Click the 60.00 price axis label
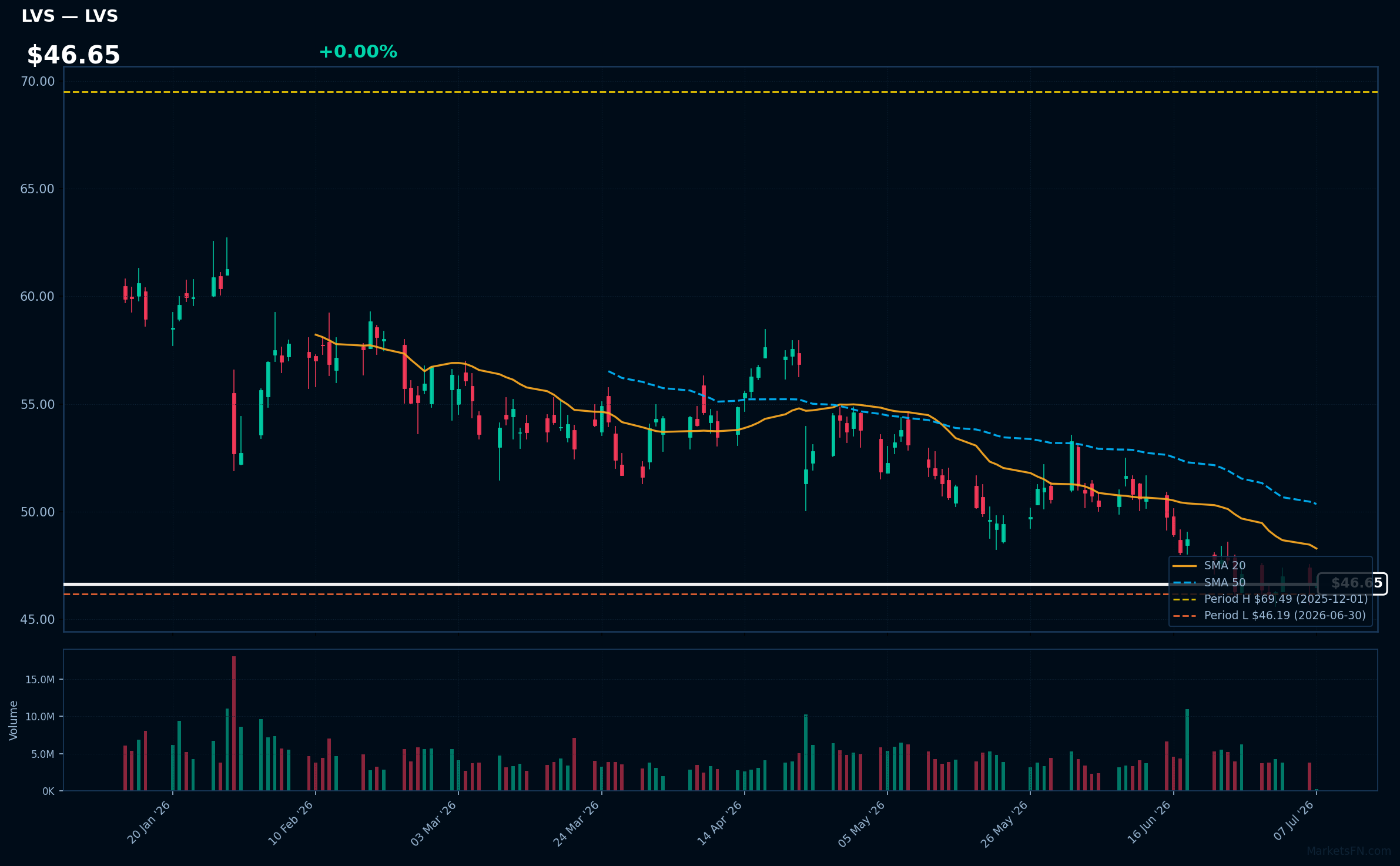The height and width of the screenshot is (866, 1400). click(38, 296)
